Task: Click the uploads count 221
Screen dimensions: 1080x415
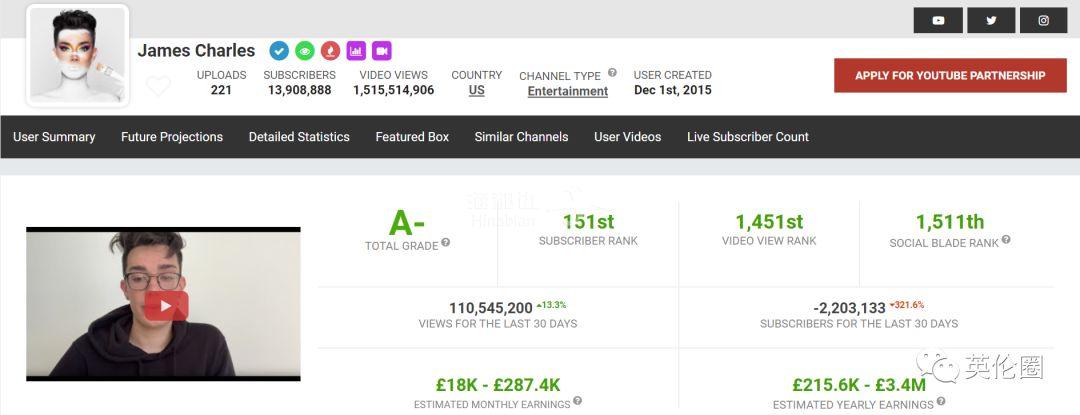Action: pyautogui.click(x=221, y=90)
